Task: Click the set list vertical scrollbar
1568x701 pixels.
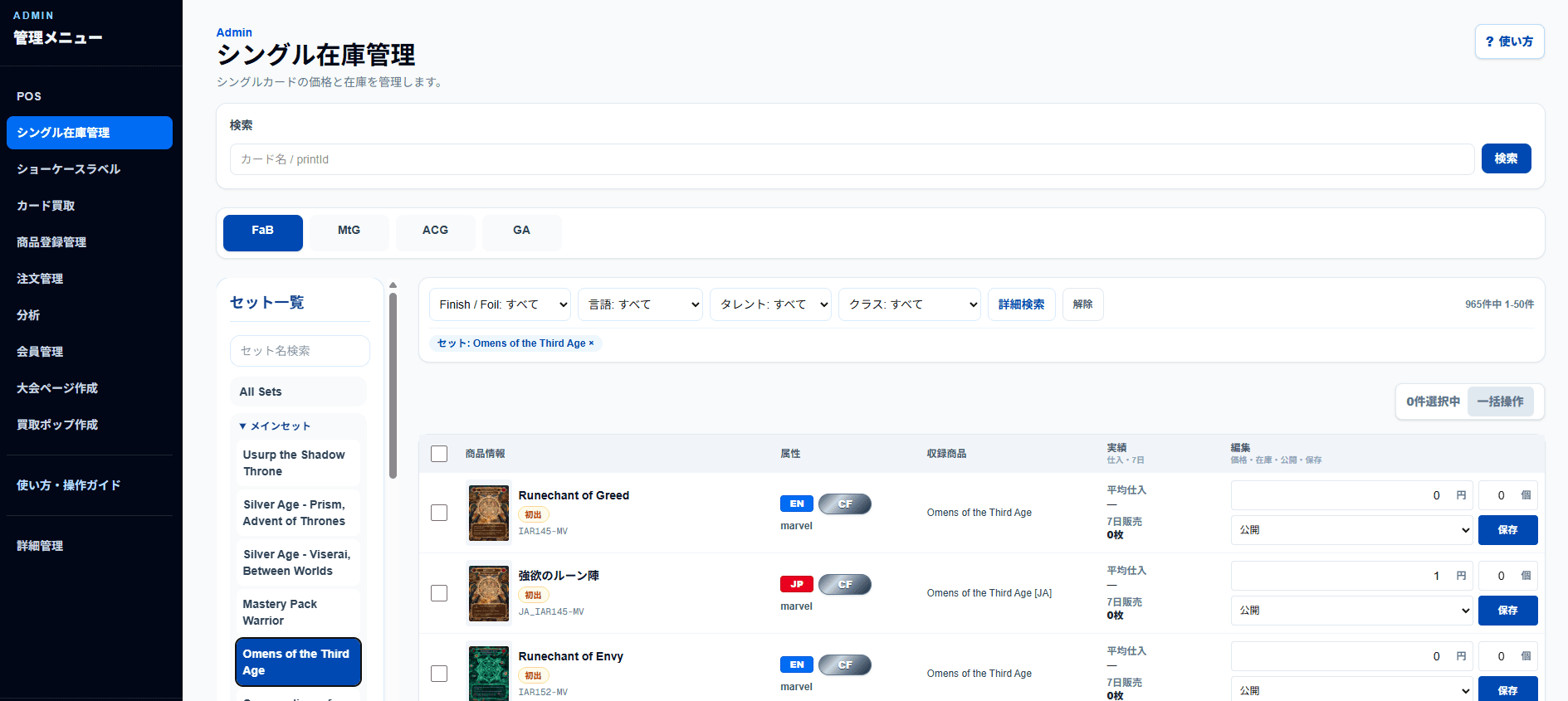Action: point(393,386)
